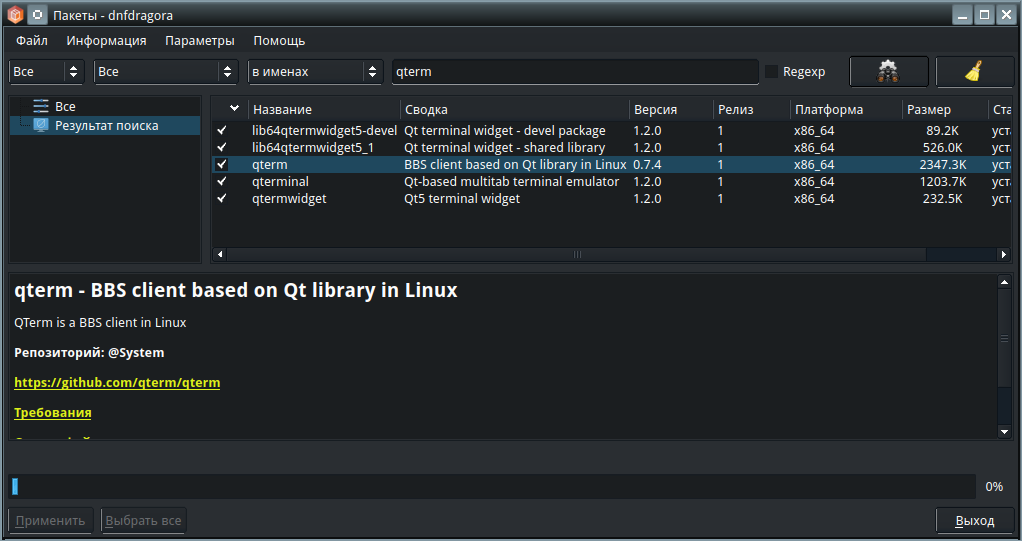Uncheck lib64qtermwidget5-devel package checkbox

coord(222,131)
